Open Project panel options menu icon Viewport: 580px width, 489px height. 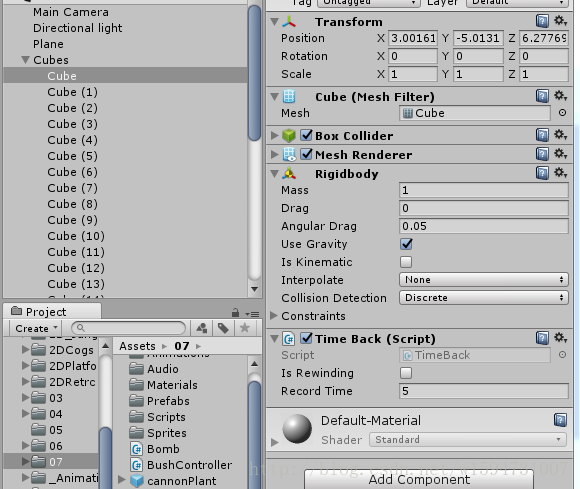click(252, 314)
